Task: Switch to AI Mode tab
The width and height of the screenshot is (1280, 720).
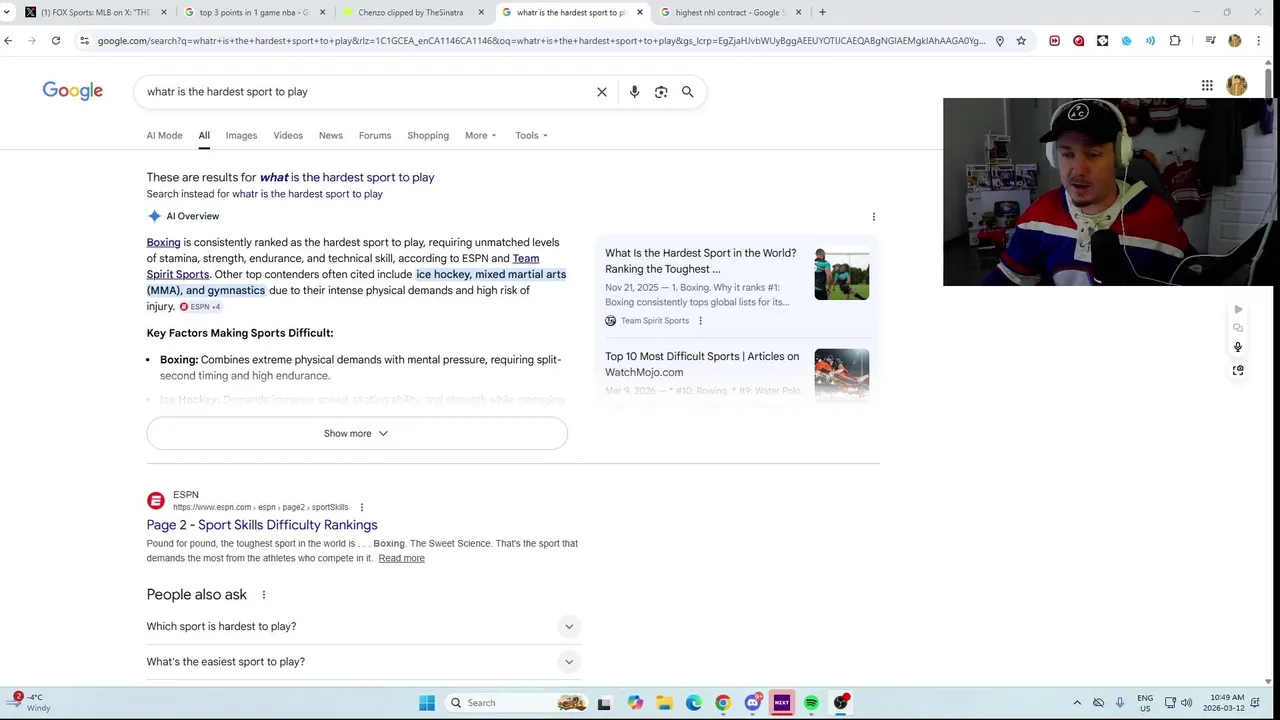Action: coord(164,136)
